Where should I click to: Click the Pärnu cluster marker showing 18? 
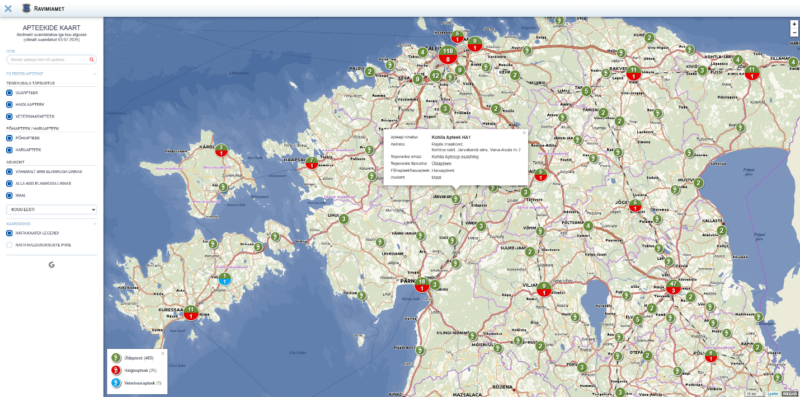point(421,284)
